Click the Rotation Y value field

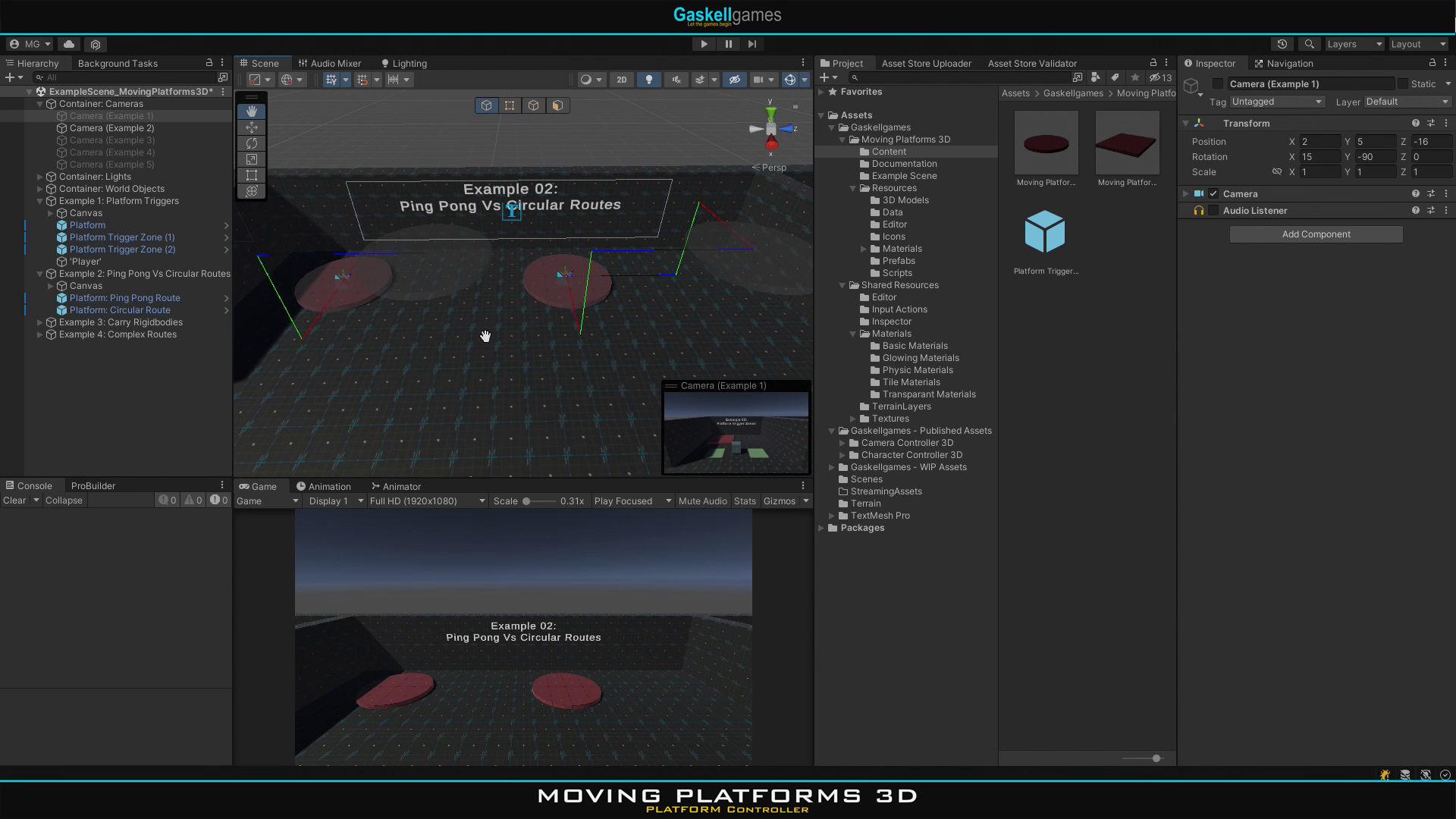coord(1375,157)
